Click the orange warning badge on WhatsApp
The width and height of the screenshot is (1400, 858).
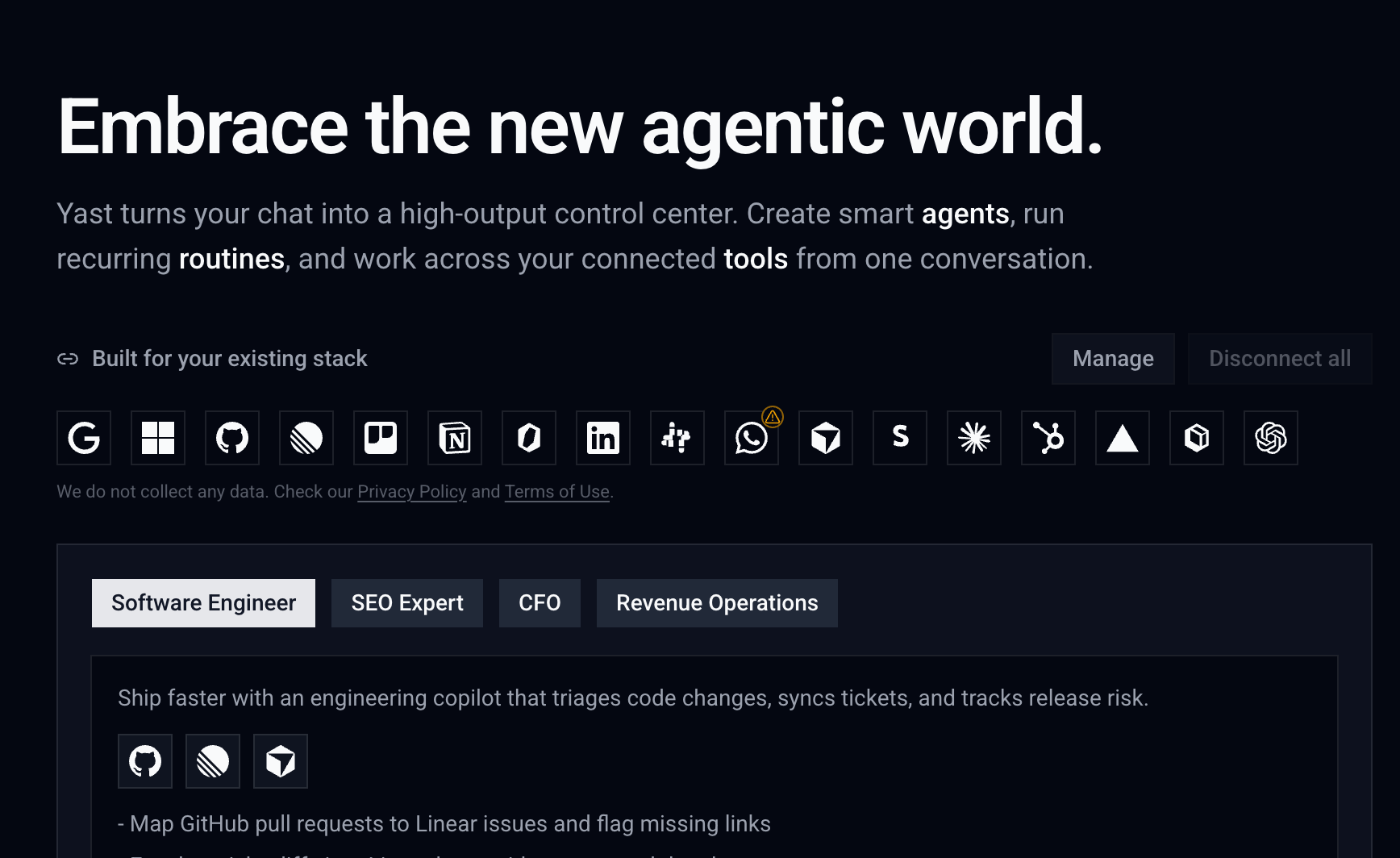tap(773, 416)
